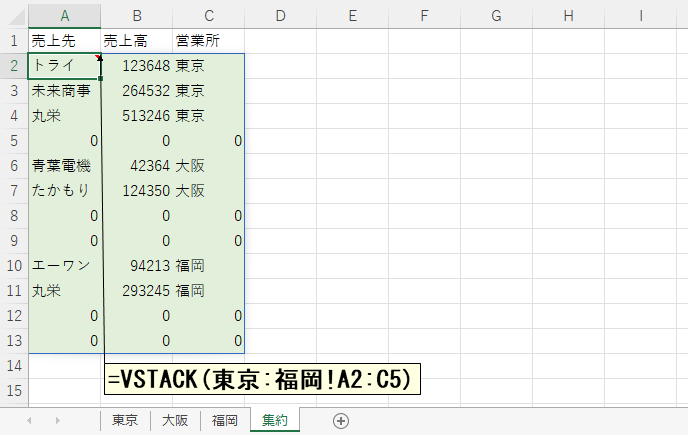Select cell containing トライ
Image resolution: width=688 pixels, height=436 pixels.
[x=64, y=66]
